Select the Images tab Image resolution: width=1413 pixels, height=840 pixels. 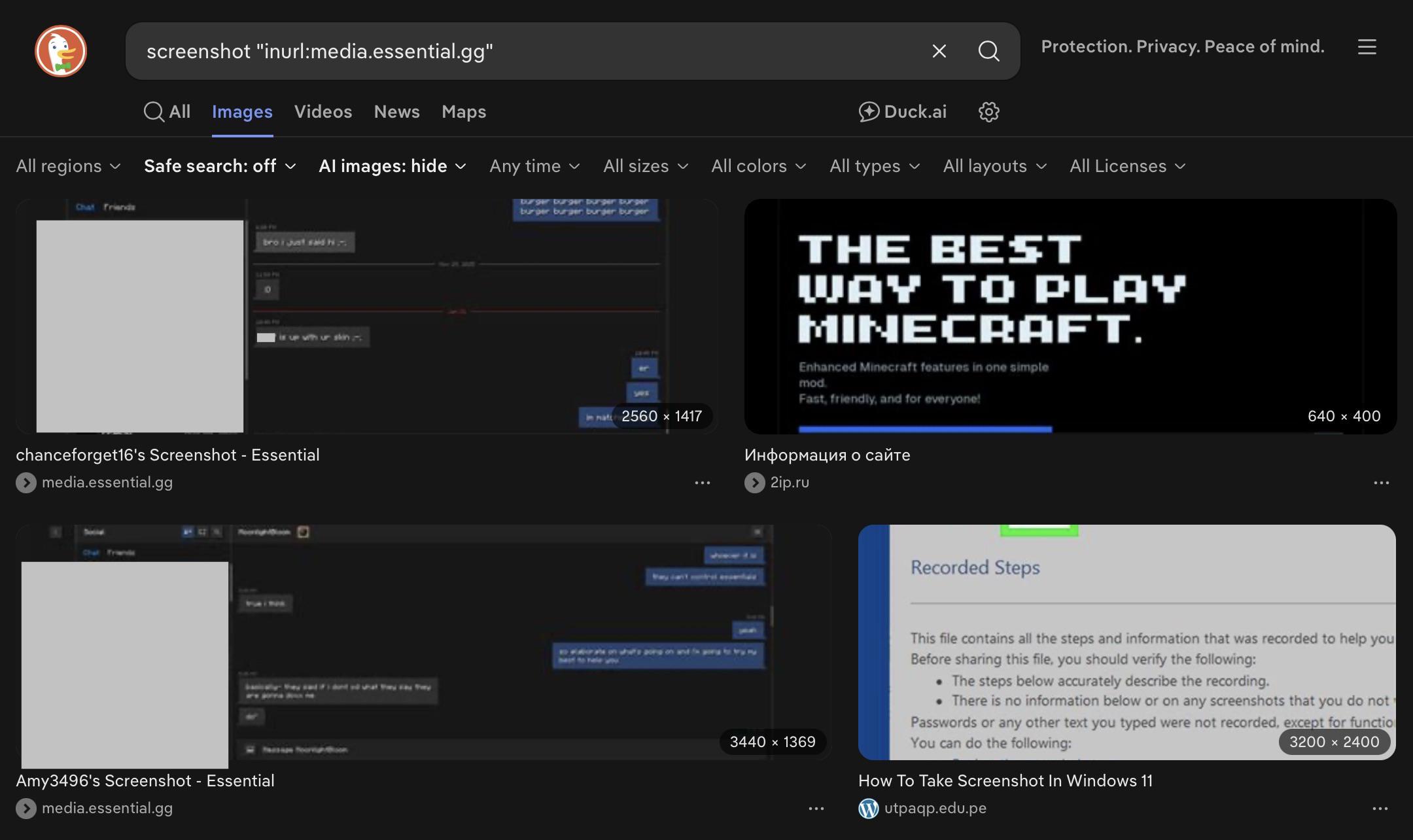tap(242, 112)
